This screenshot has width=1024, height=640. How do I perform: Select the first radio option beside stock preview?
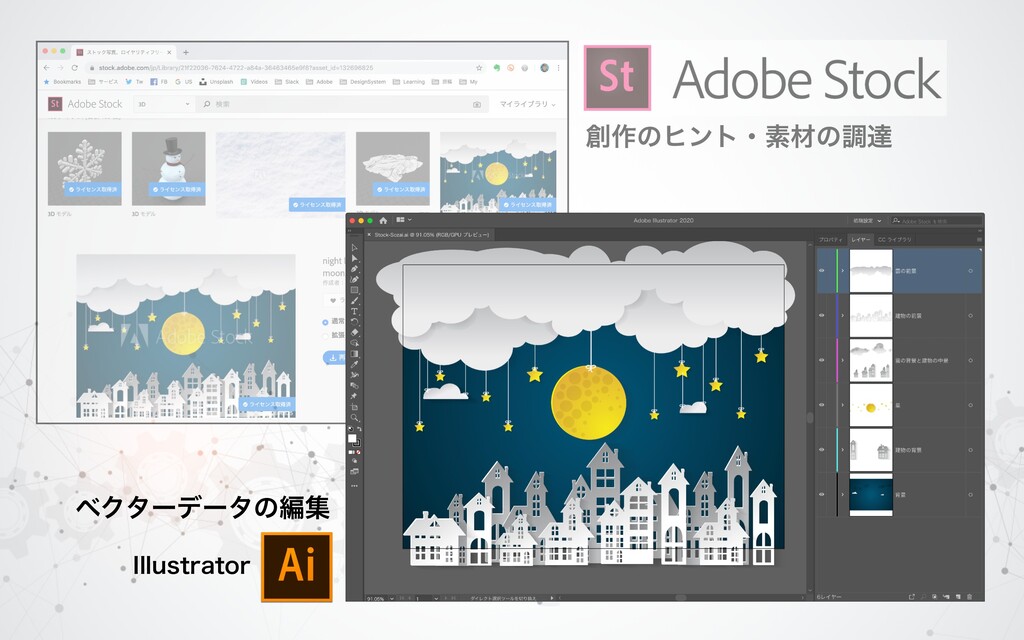pos(325,322)
